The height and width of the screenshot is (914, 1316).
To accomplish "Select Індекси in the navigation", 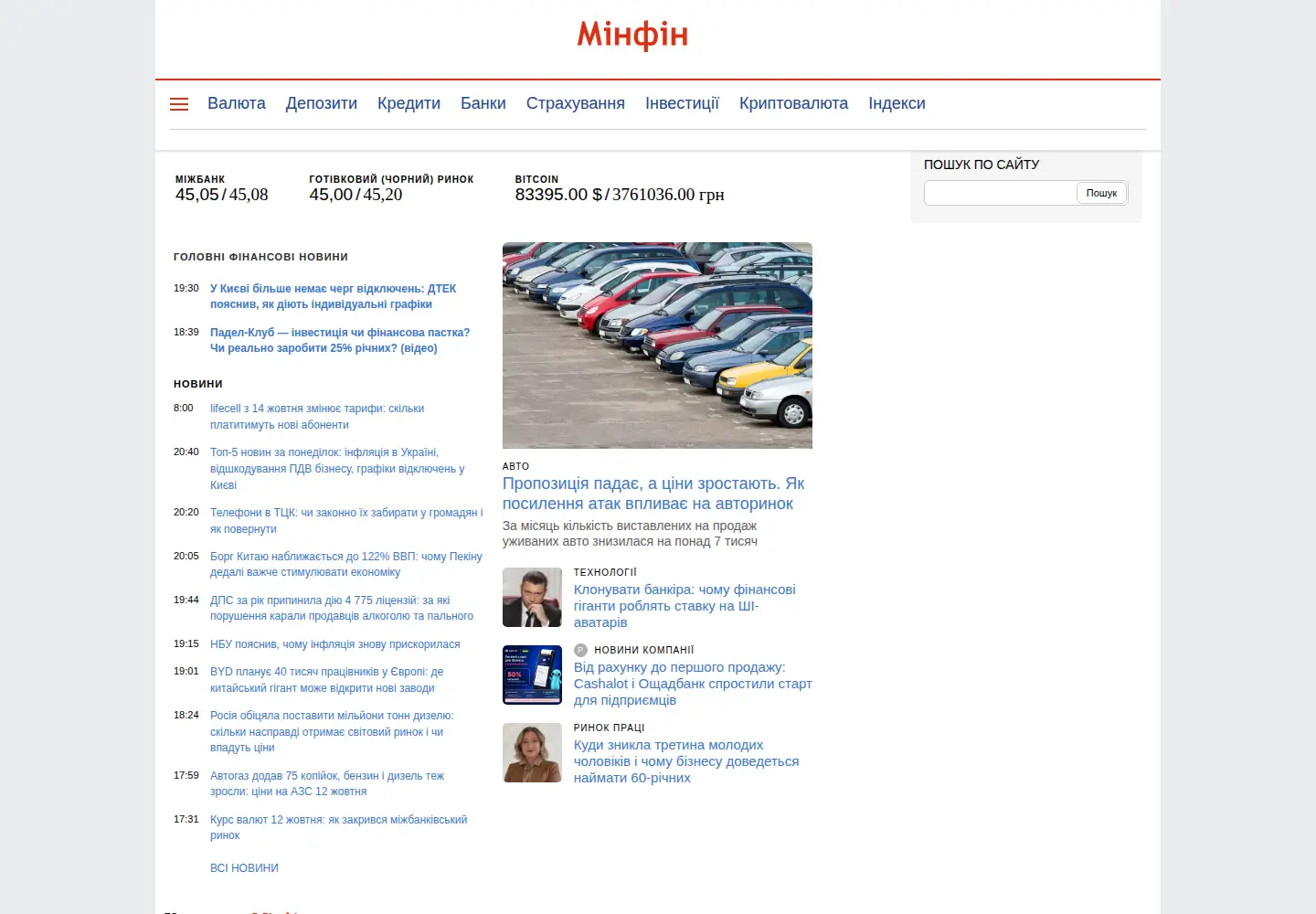I will coord(897,103).
